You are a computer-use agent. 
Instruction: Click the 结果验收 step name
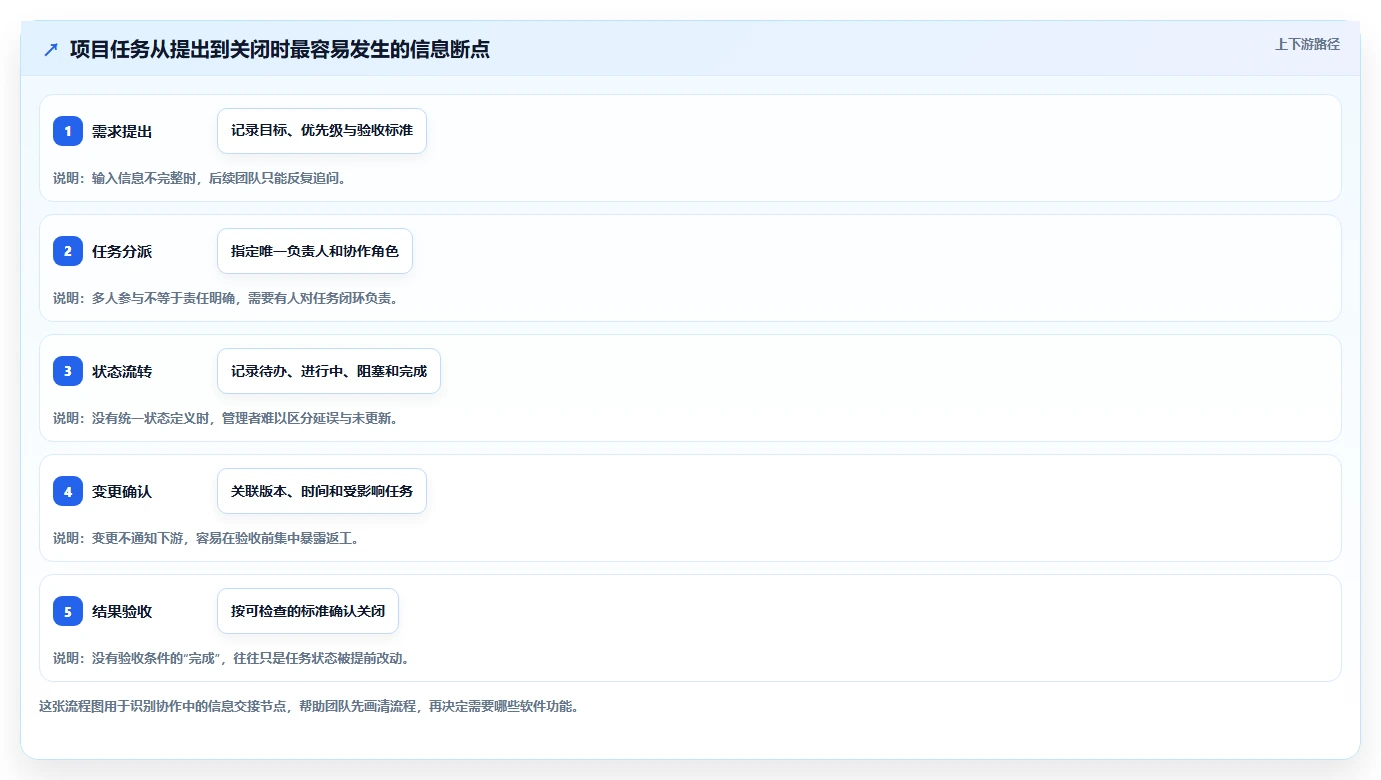pyautogui.click(x=122, y=611)
